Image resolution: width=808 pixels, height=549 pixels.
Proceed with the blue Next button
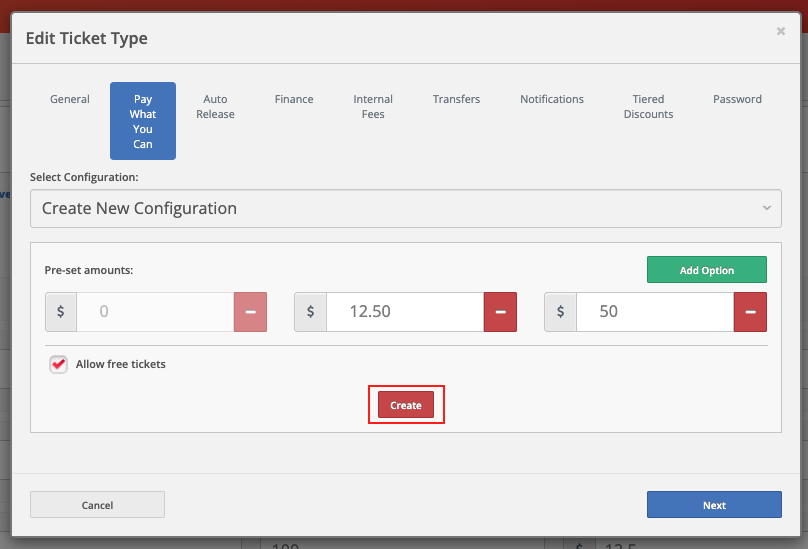coord(714,505)
